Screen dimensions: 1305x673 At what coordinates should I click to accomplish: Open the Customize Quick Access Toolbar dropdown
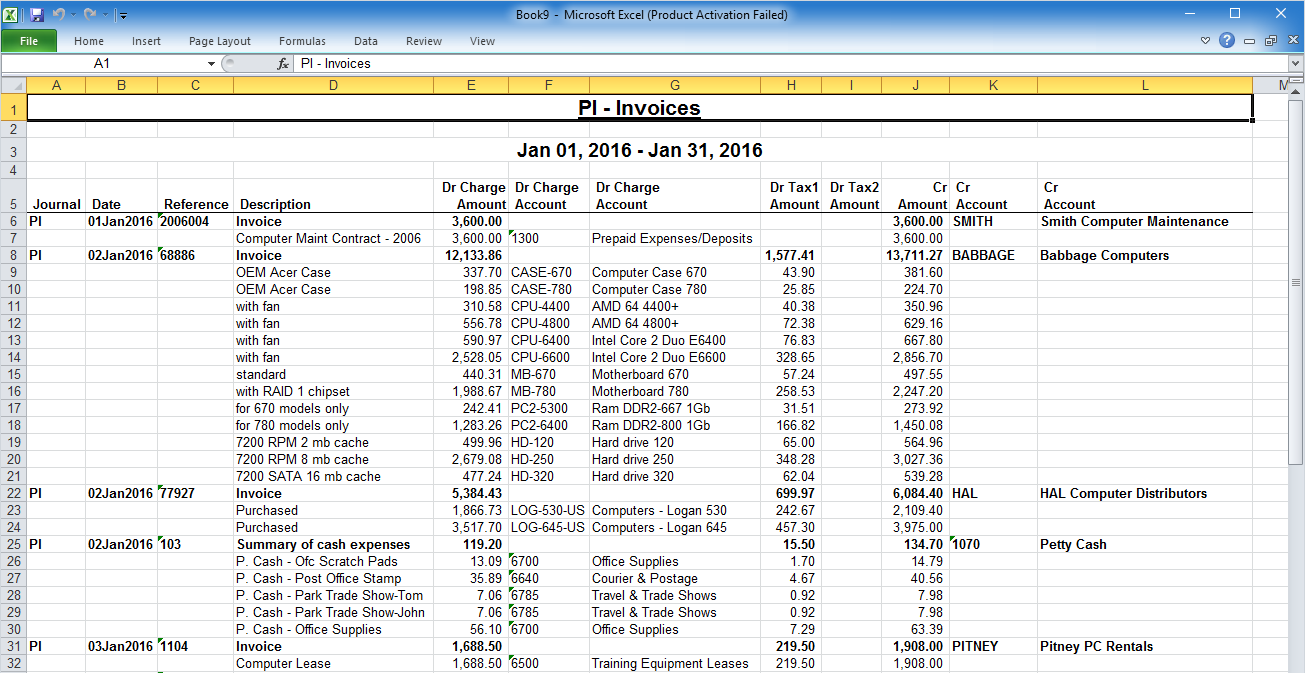pyautogui.click(x=121, y=15)
